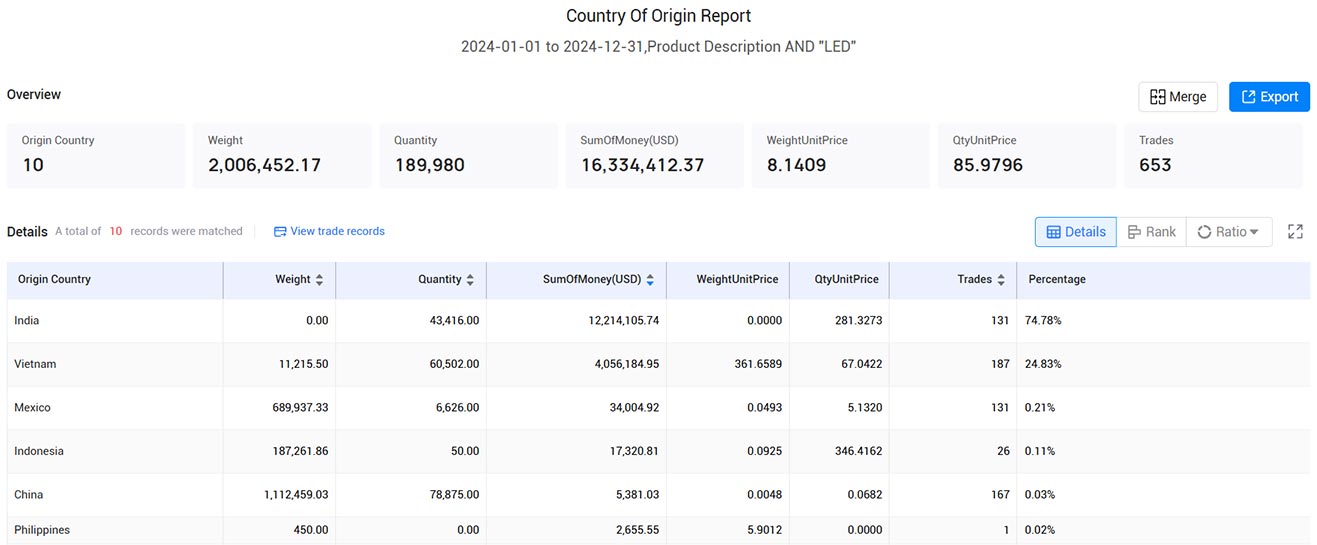The height and width of the screenshot is (545, 1317).
Task: Switch to the Details view tab
Action: (1076, 232)
